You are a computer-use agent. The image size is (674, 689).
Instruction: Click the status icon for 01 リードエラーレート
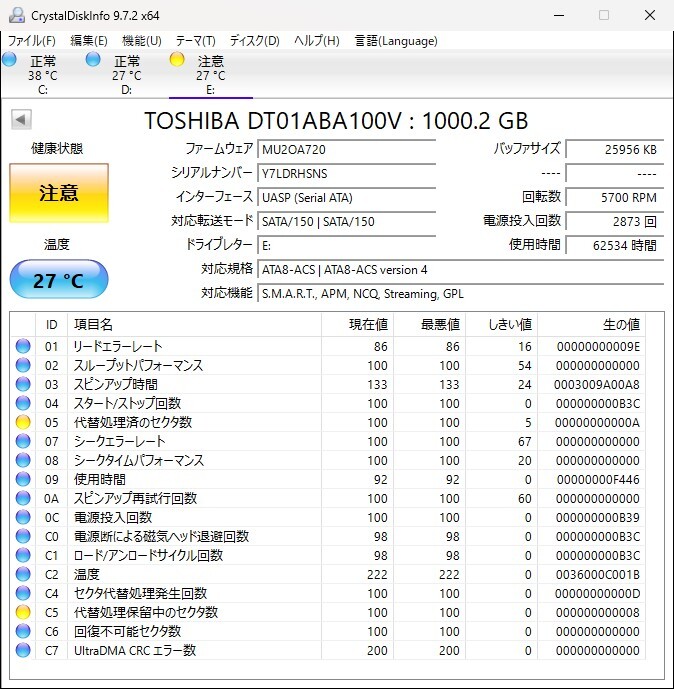pos(23,346)
